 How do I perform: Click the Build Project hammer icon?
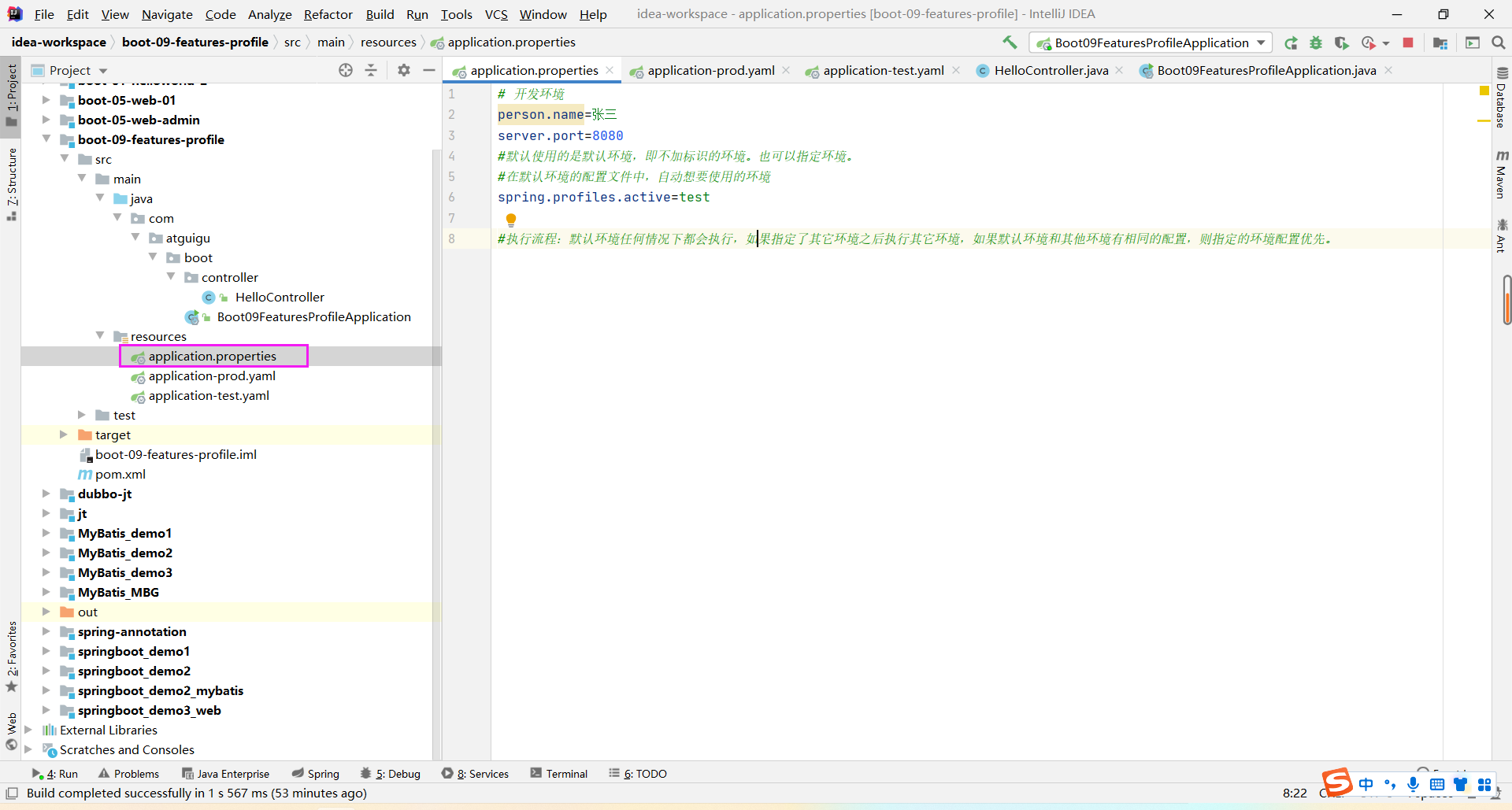[x=1010, y=43]
